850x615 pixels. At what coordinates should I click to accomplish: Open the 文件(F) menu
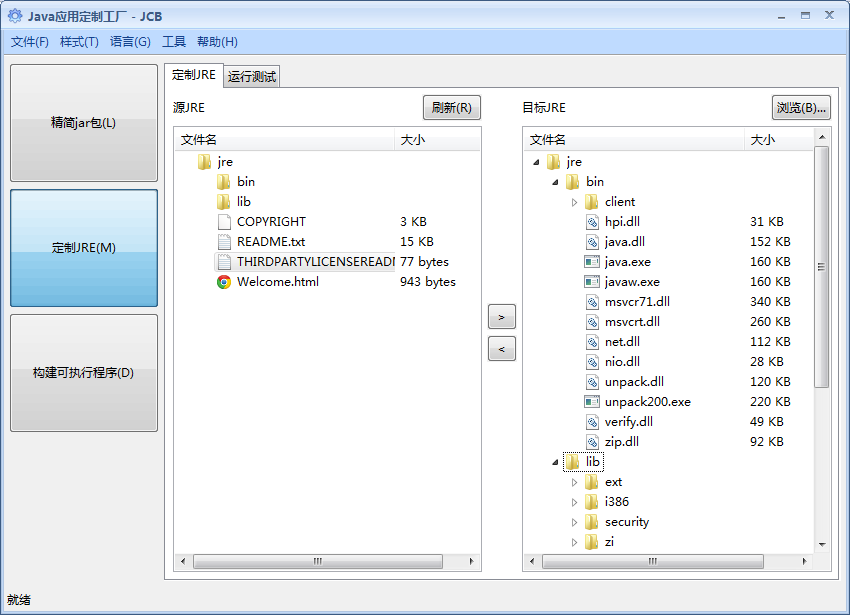(30, 42)
